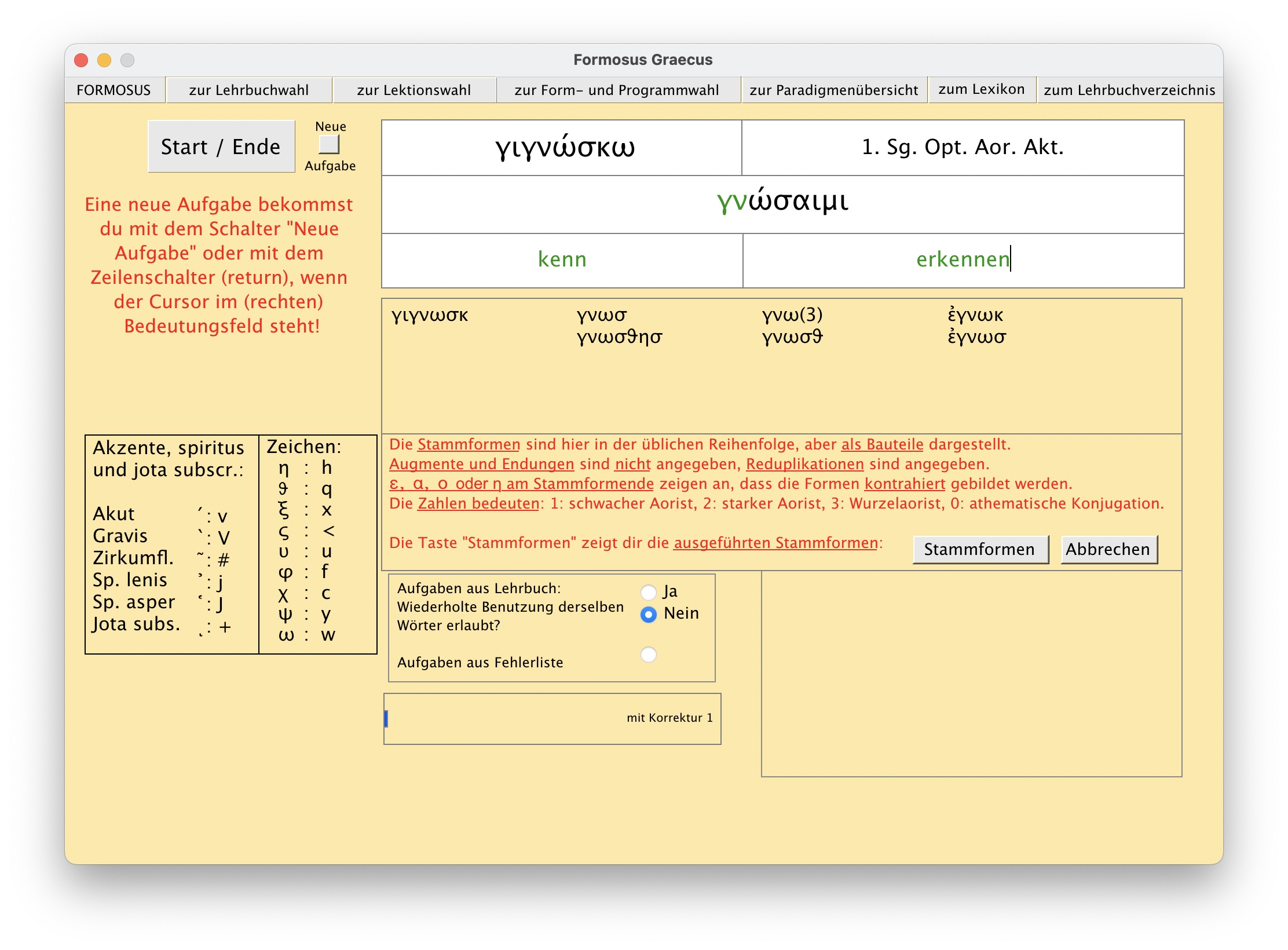Click the progress bar with 'mit Korrektur 1'
This screenshot has width=1288, height=950.
click(x=552, y=718)
